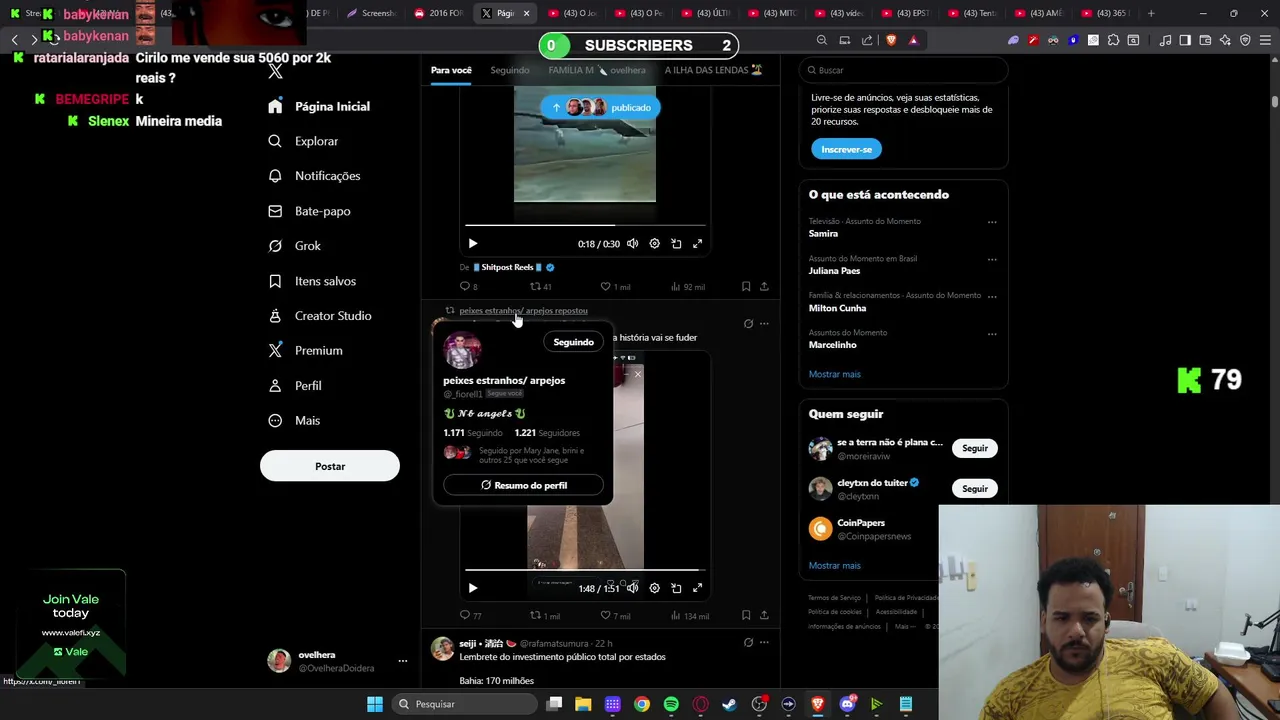1280x720 pixels.
Task: Click the X logo above the sidebar
Action: (276, 71)
